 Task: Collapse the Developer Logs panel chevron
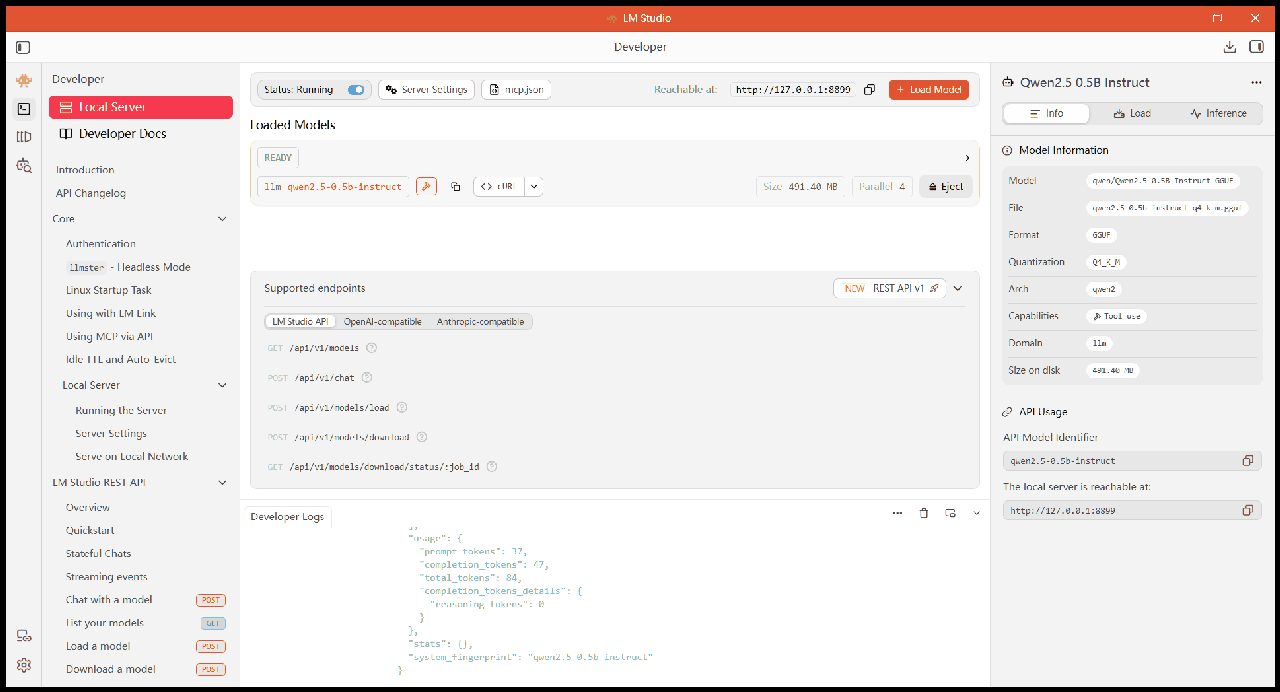tap(976, 513)
